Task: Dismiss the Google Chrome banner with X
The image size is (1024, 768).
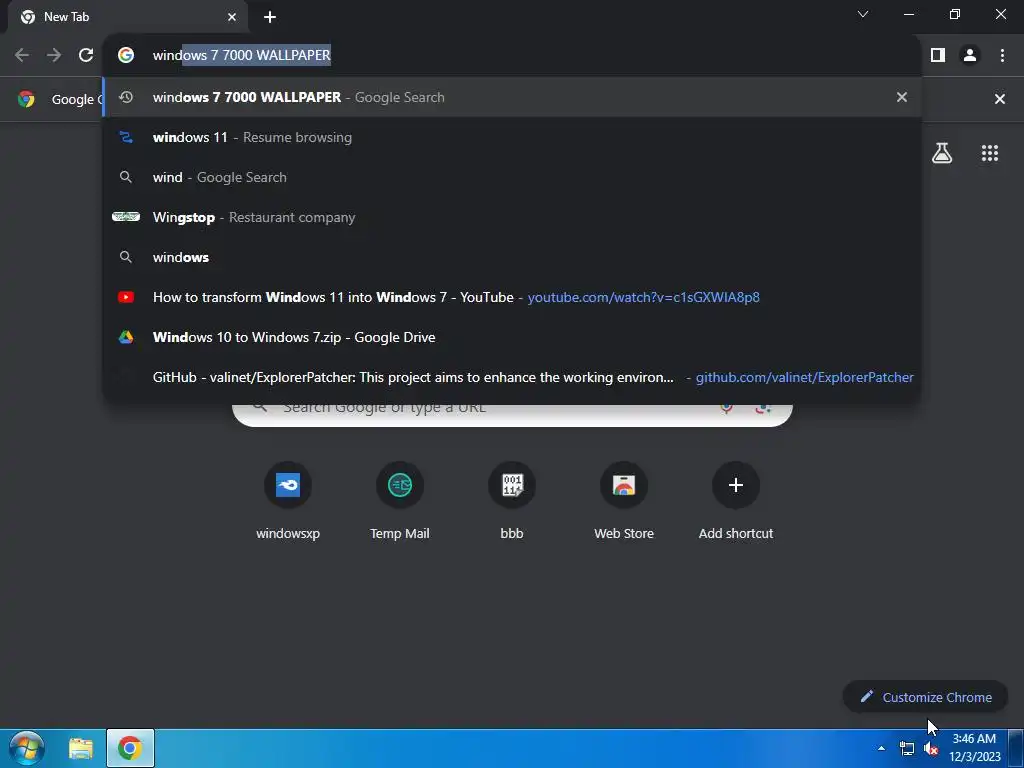Action: click(x=1000, y=99)
